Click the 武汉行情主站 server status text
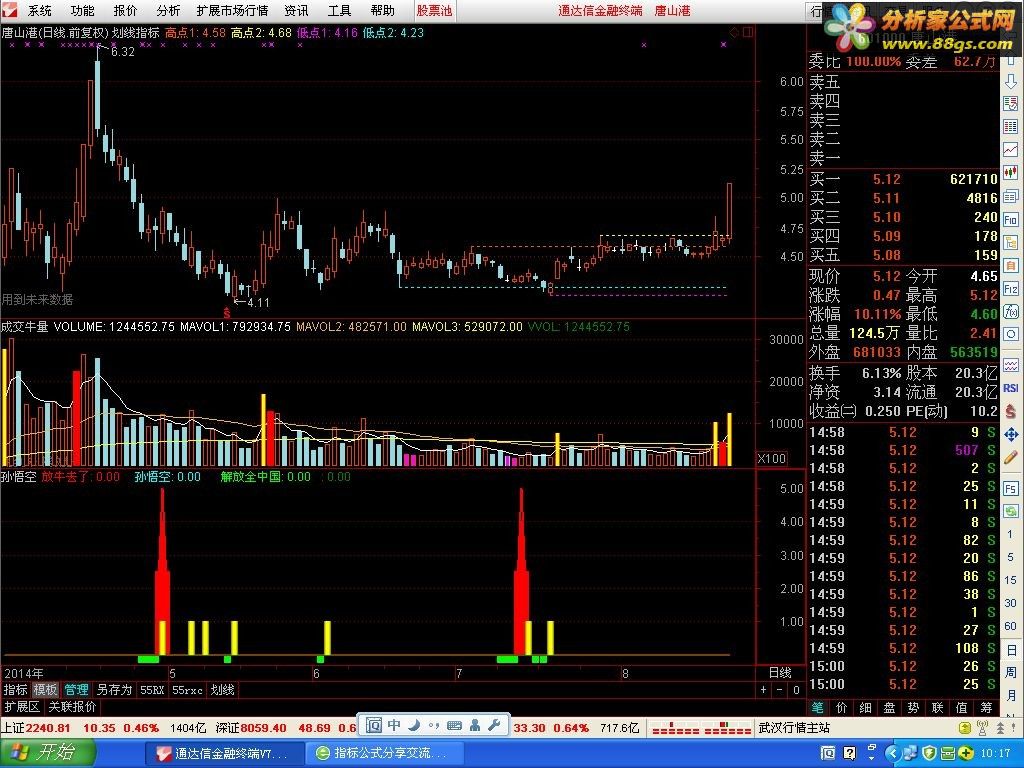 (x=794, y=728)
